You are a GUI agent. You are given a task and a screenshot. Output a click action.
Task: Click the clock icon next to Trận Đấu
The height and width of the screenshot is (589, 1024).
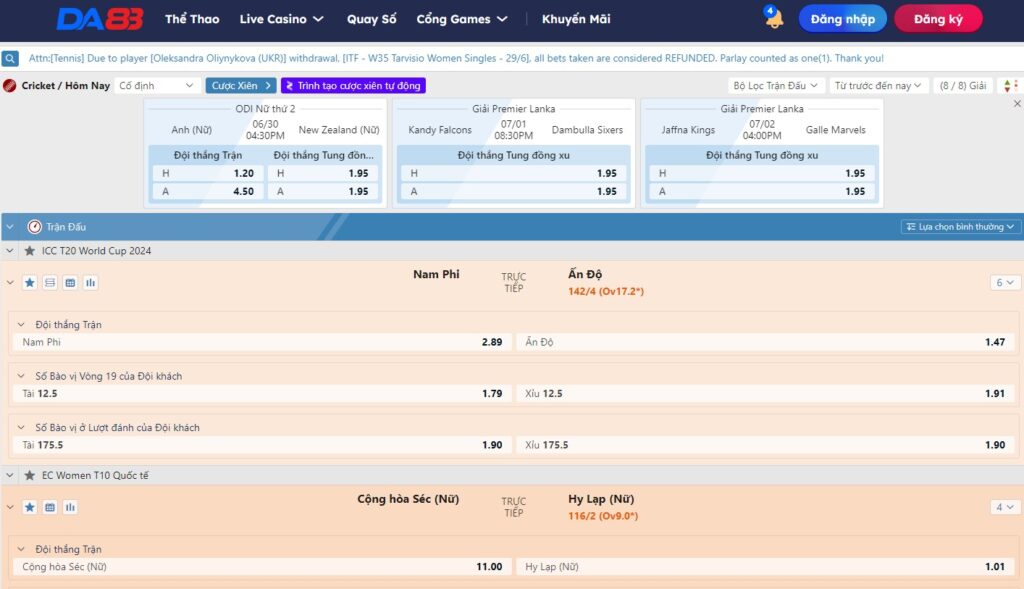(35, 227)
